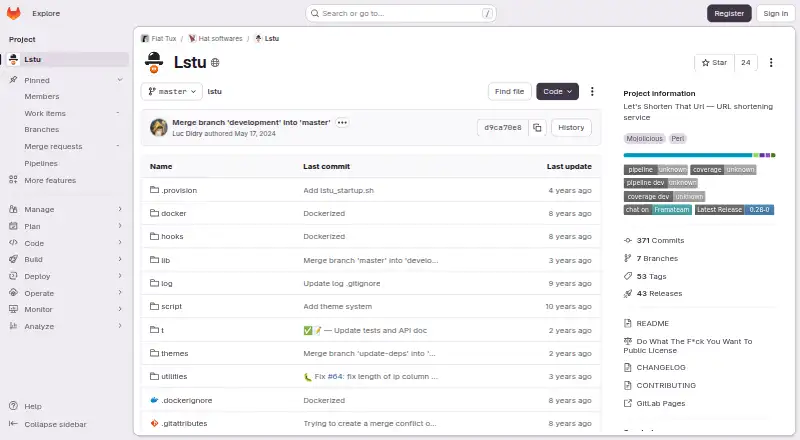Viewport: 800px width, 440px height.
Task: Click the History button
Action: (x=571, y=128)
